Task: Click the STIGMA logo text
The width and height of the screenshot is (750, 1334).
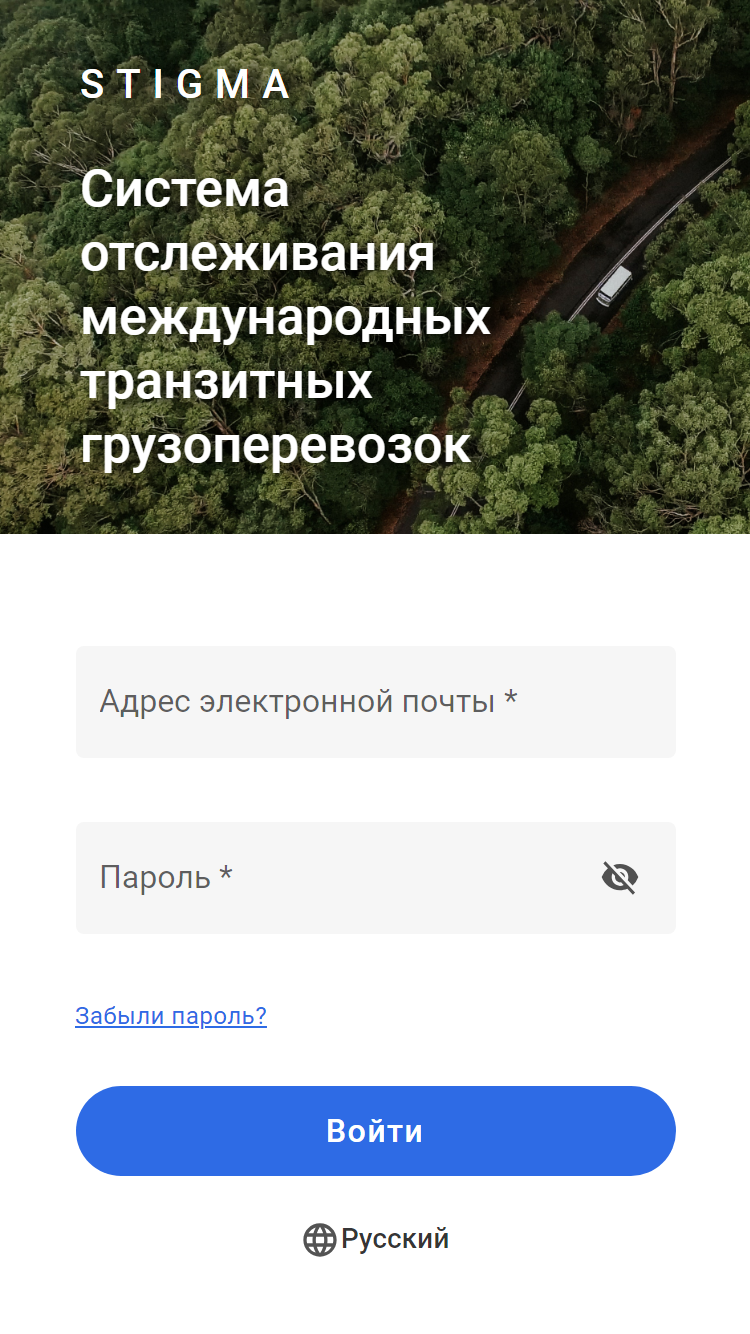Action: [185, 85]
